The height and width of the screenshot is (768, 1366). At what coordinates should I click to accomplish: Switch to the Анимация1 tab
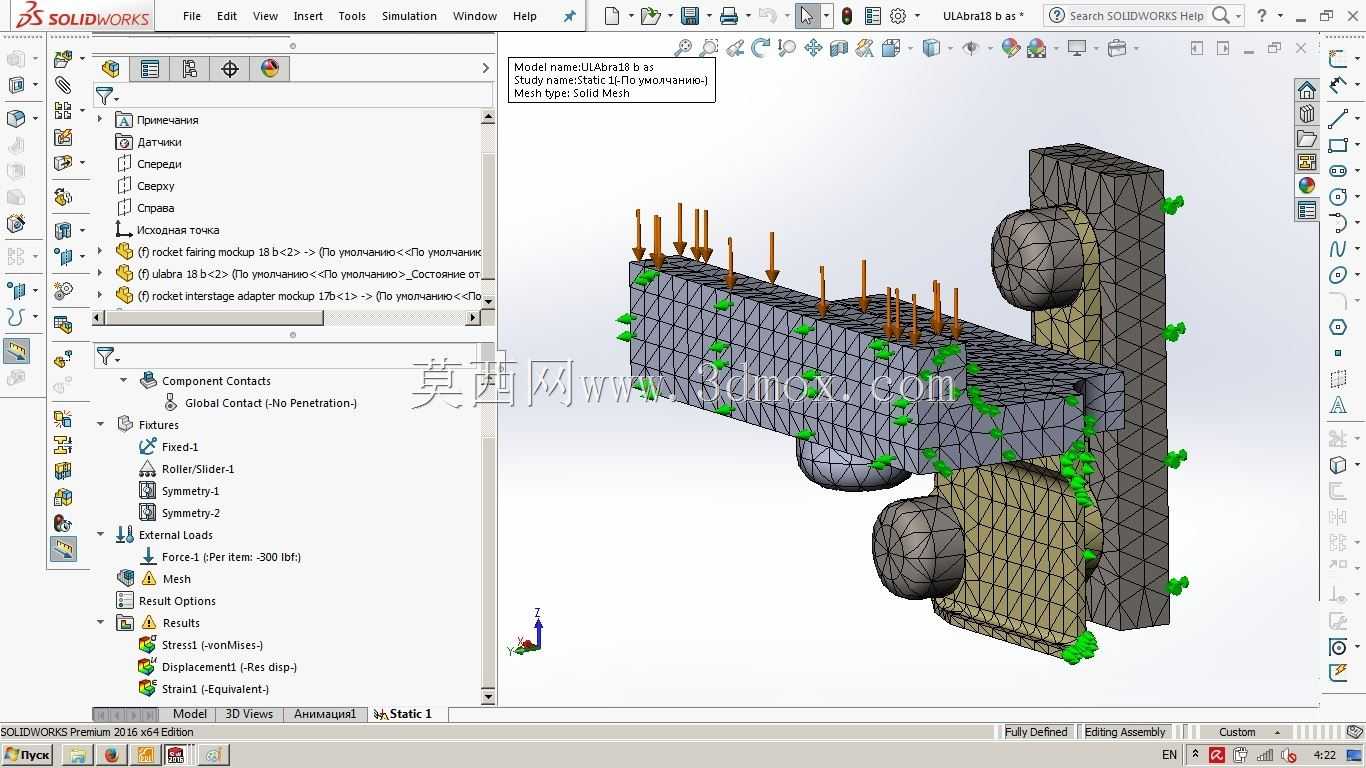tap(325, 714)
